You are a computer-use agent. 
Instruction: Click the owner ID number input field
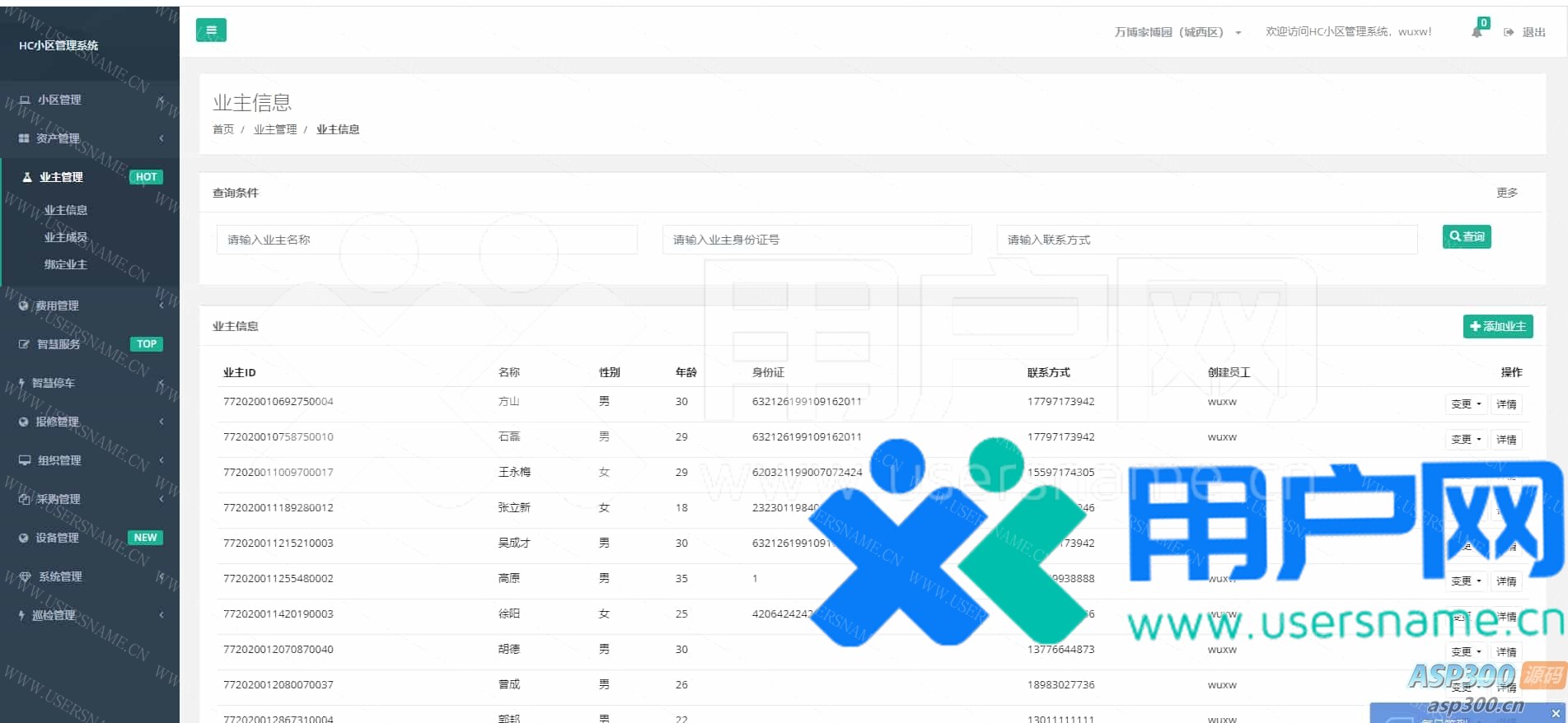[817, 240]
